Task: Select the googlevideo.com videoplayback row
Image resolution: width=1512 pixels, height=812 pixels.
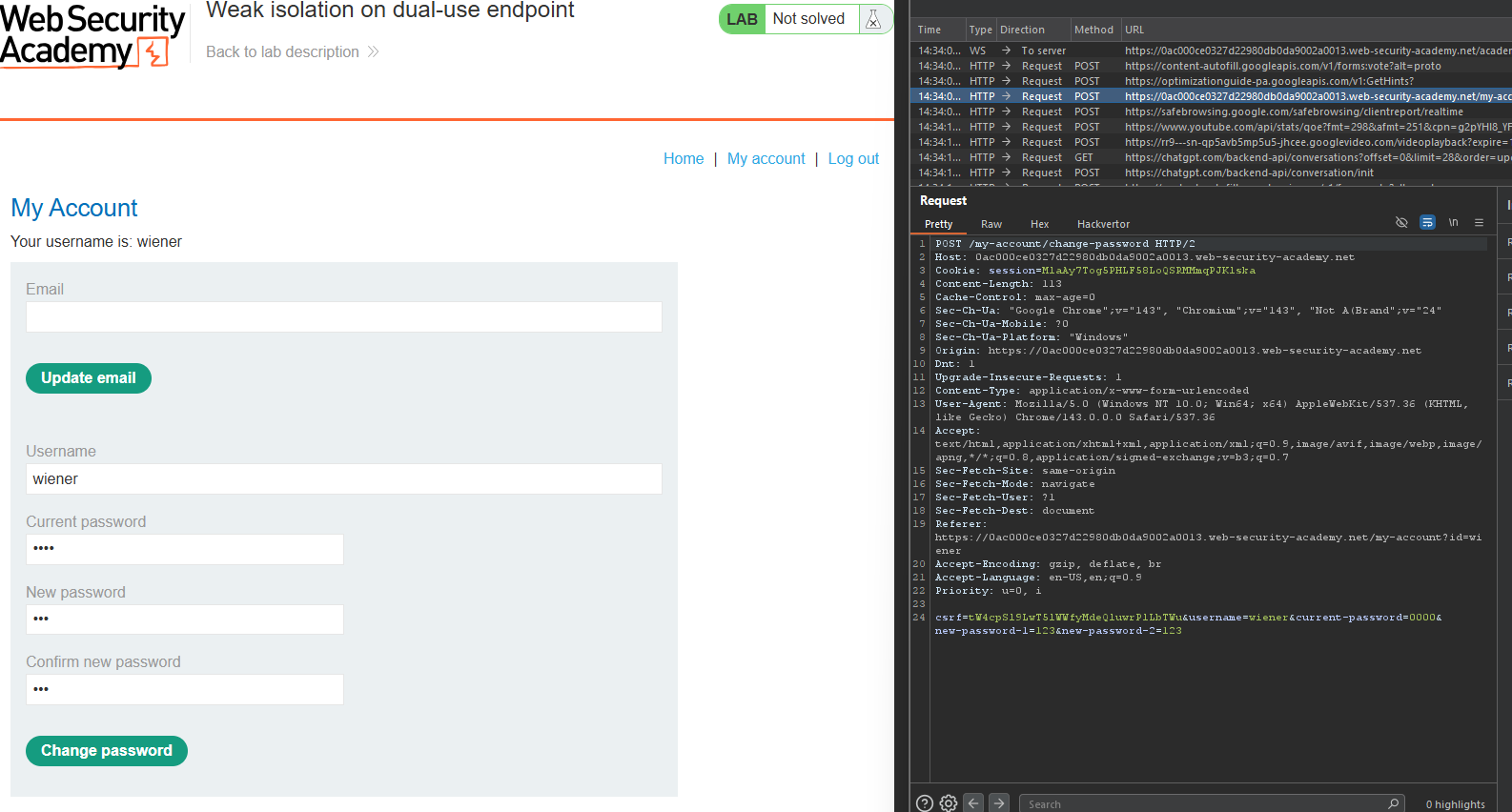Action: (x=1212, y=142)
